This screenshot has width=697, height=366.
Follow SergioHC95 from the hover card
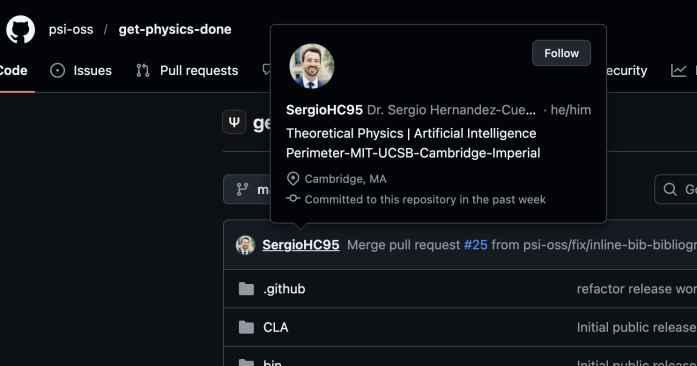tap(561, 53)
